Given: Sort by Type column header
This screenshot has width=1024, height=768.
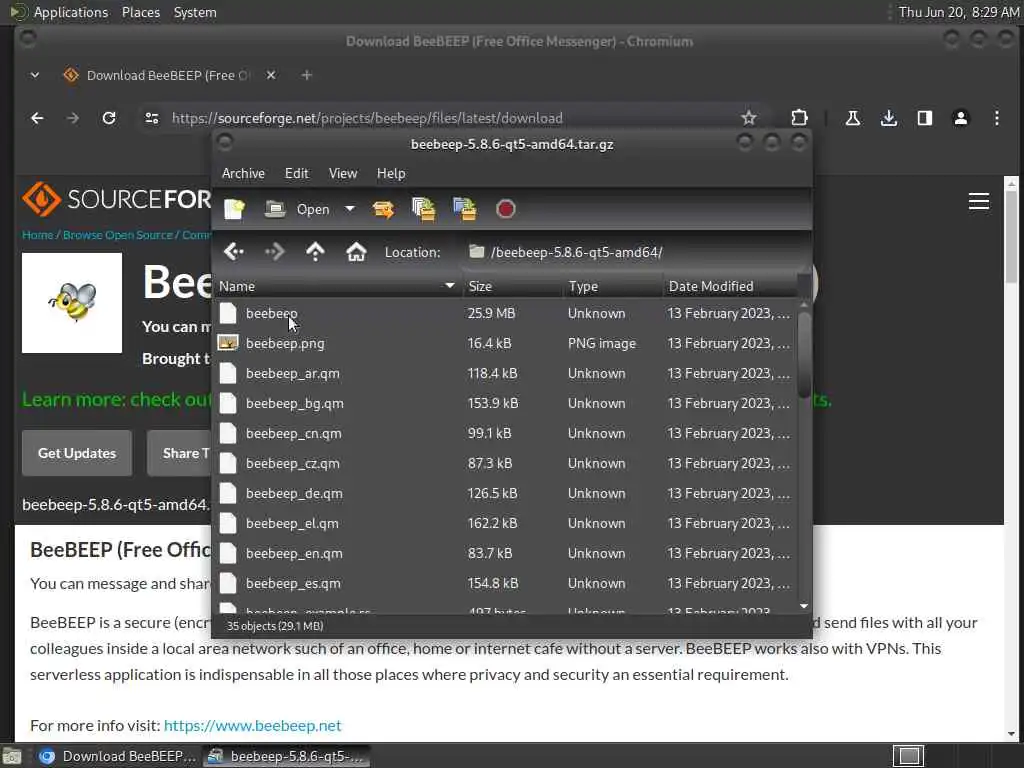Looking at the screenshot, I should coord(613,286).
